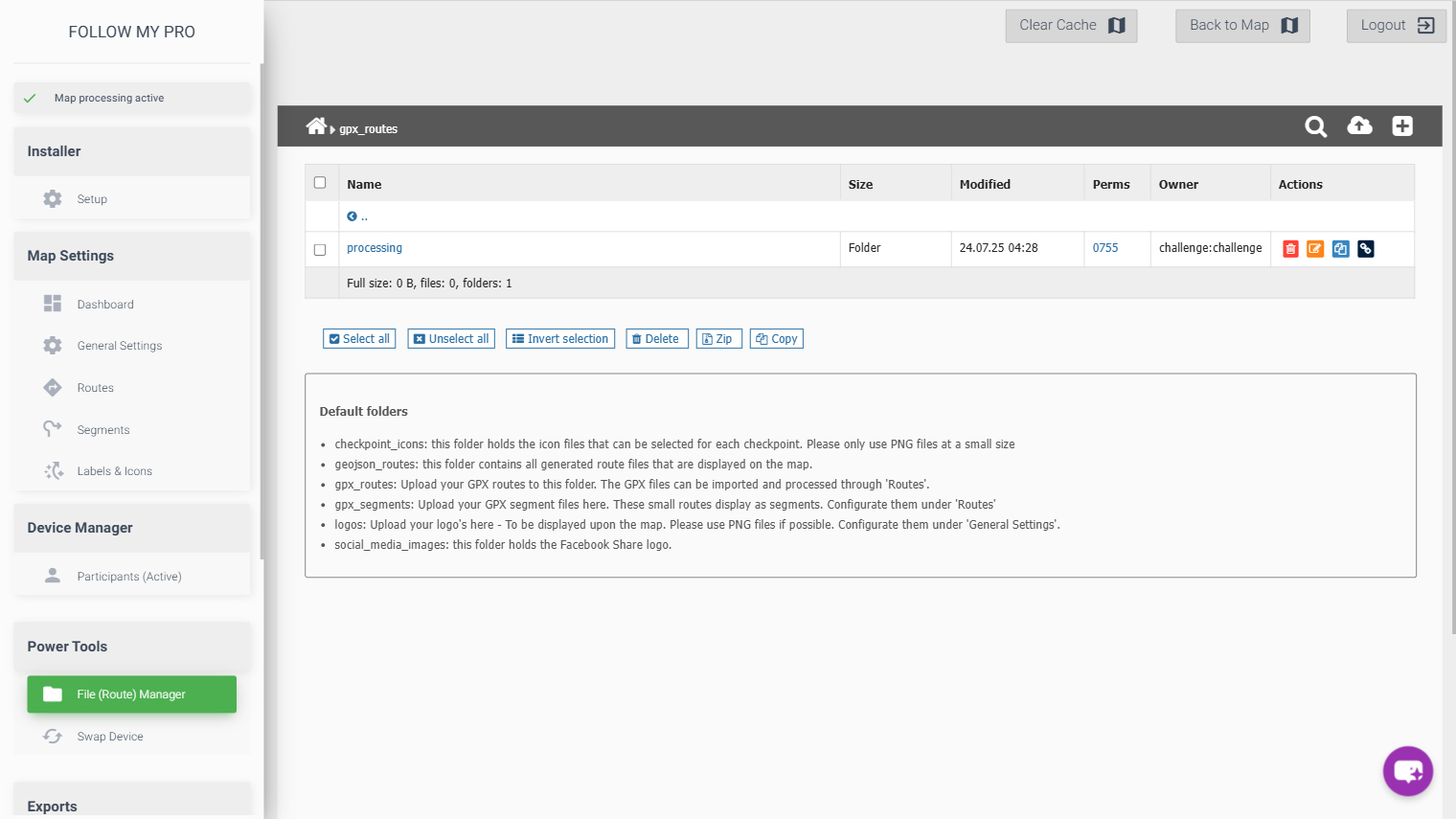Click the plus icon to create new item
Viewport: 1456px width, 819px height.
click(1402, 126)
